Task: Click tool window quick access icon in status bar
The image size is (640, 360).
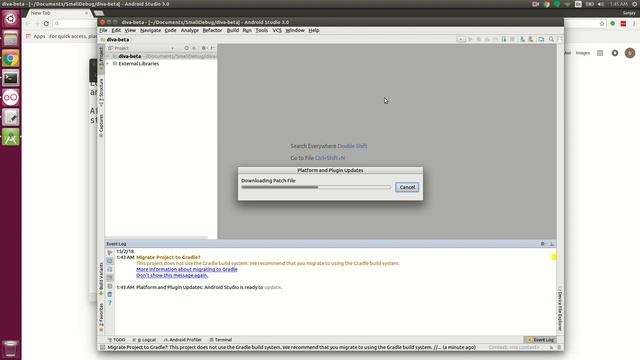Action: pyautogui.click(x=102, y=347)
